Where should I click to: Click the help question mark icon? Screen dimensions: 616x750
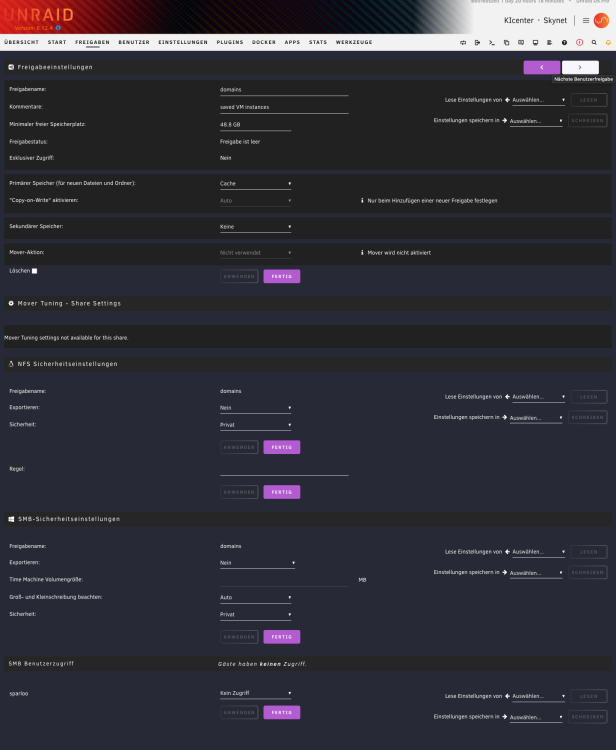pyautogui.click(x=564, y=43)
